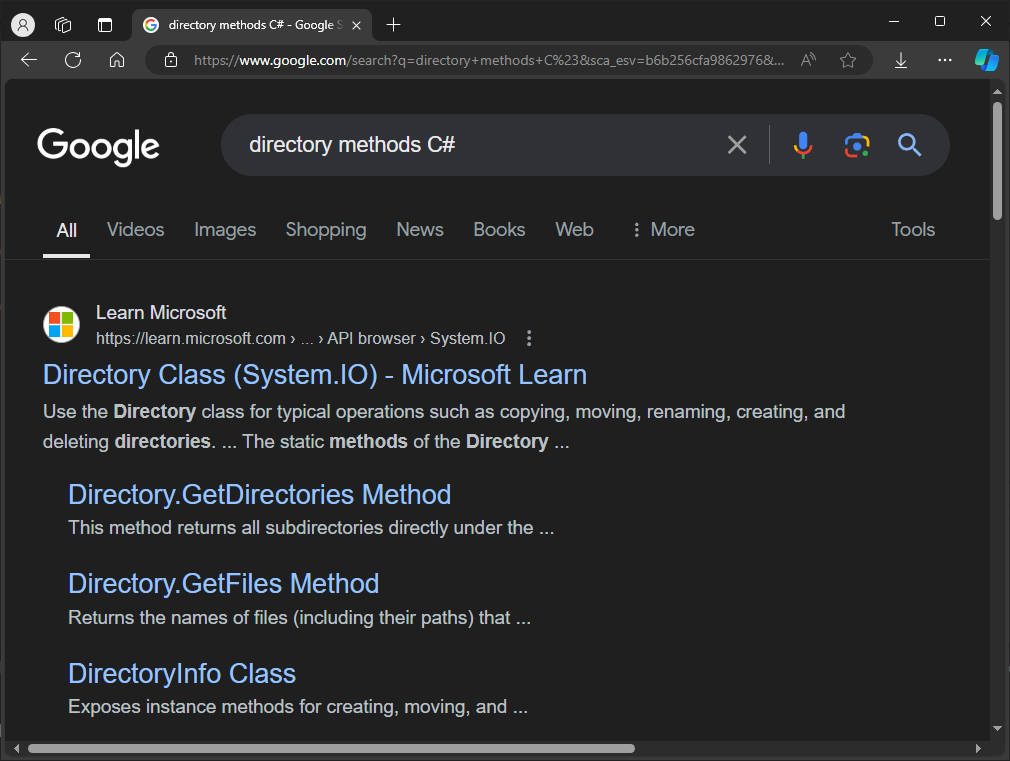Click the 'Use the Directory class' description
1010x761 pixels.
pyautogui.click(x=444, y=427)
